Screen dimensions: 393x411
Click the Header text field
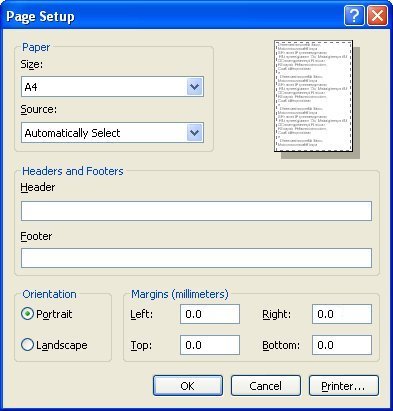pyautogui.click(x=196, y=211)
